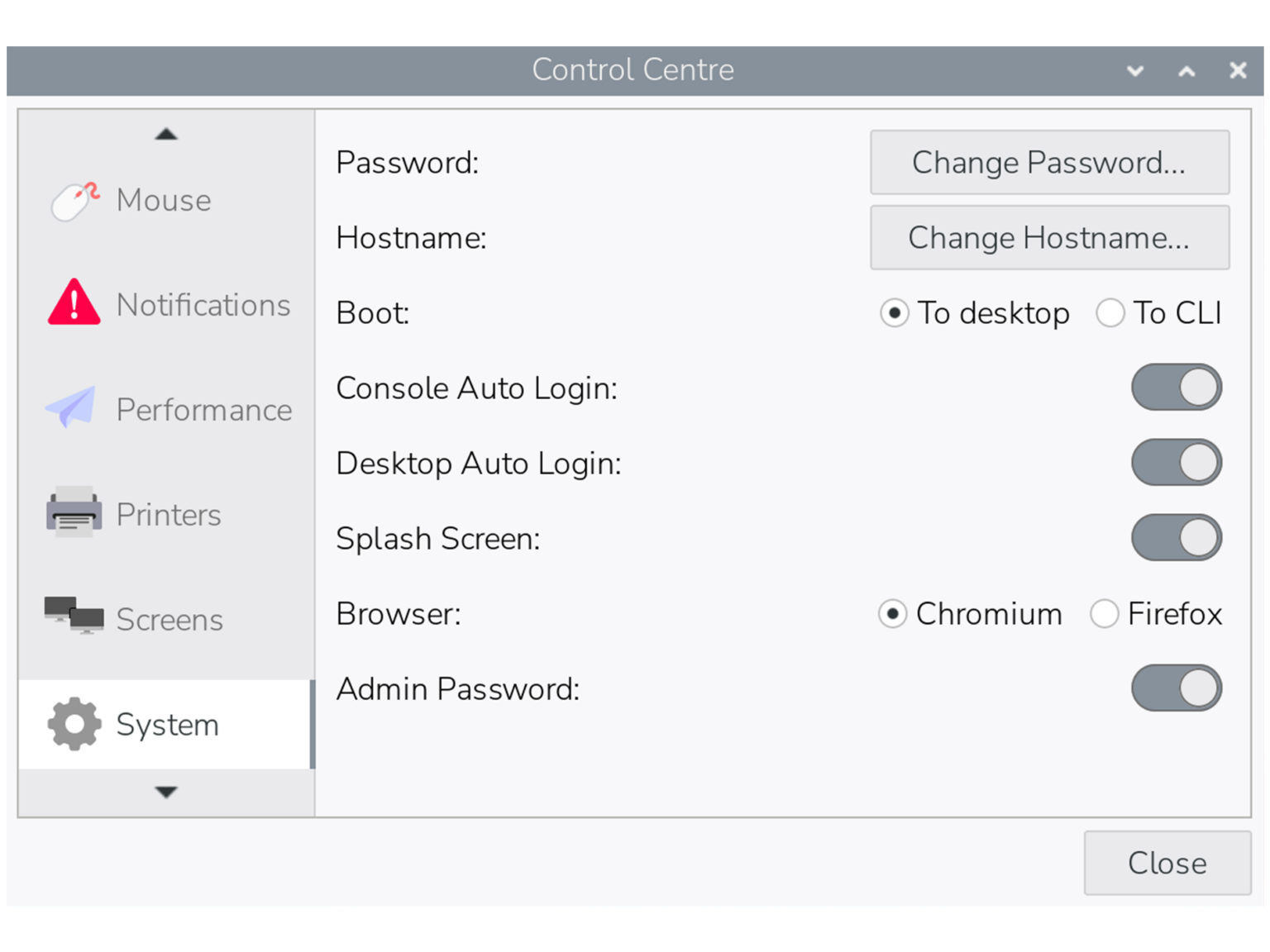
Task: Click the Close button at bottom
Action: 1167,863
